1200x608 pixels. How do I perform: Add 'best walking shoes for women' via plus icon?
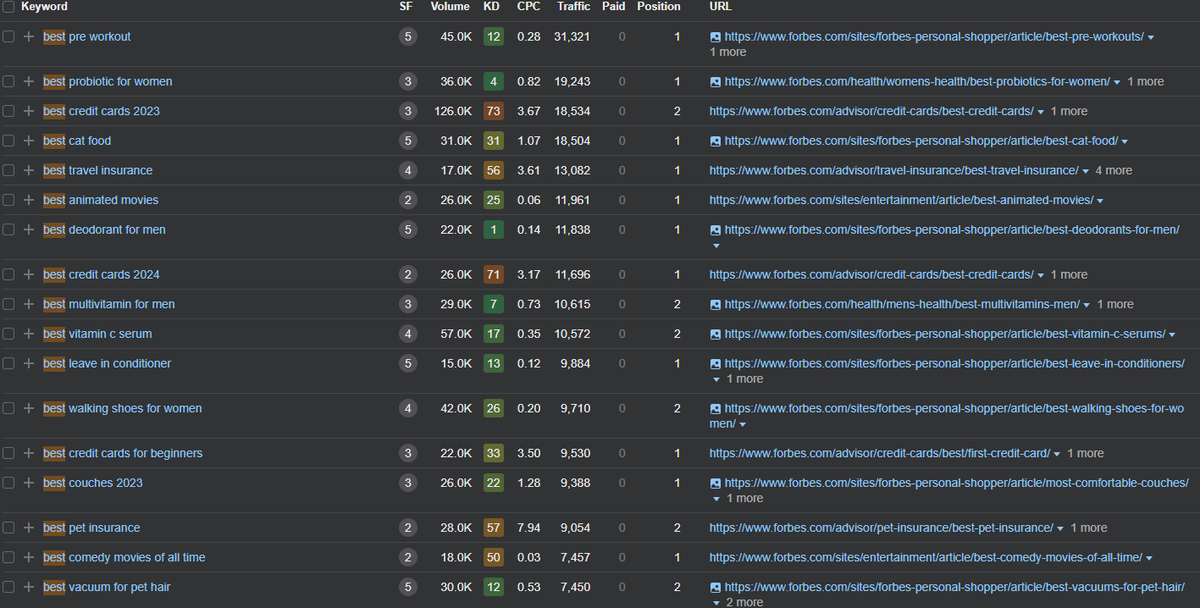(29, 408)
